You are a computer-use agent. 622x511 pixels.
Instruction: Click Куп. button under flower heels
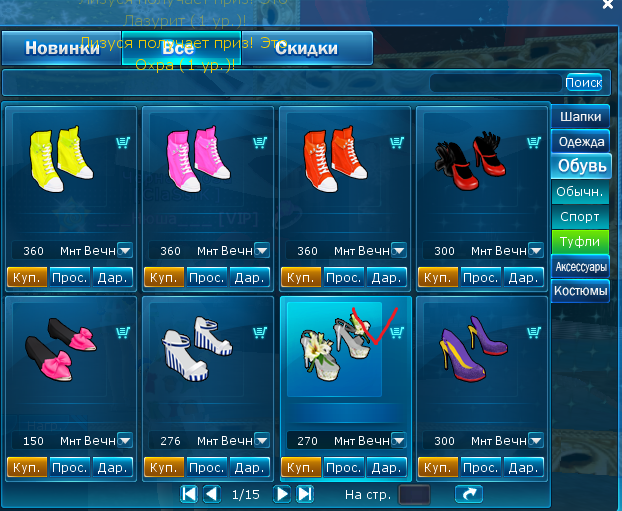(x=301, y=467)
